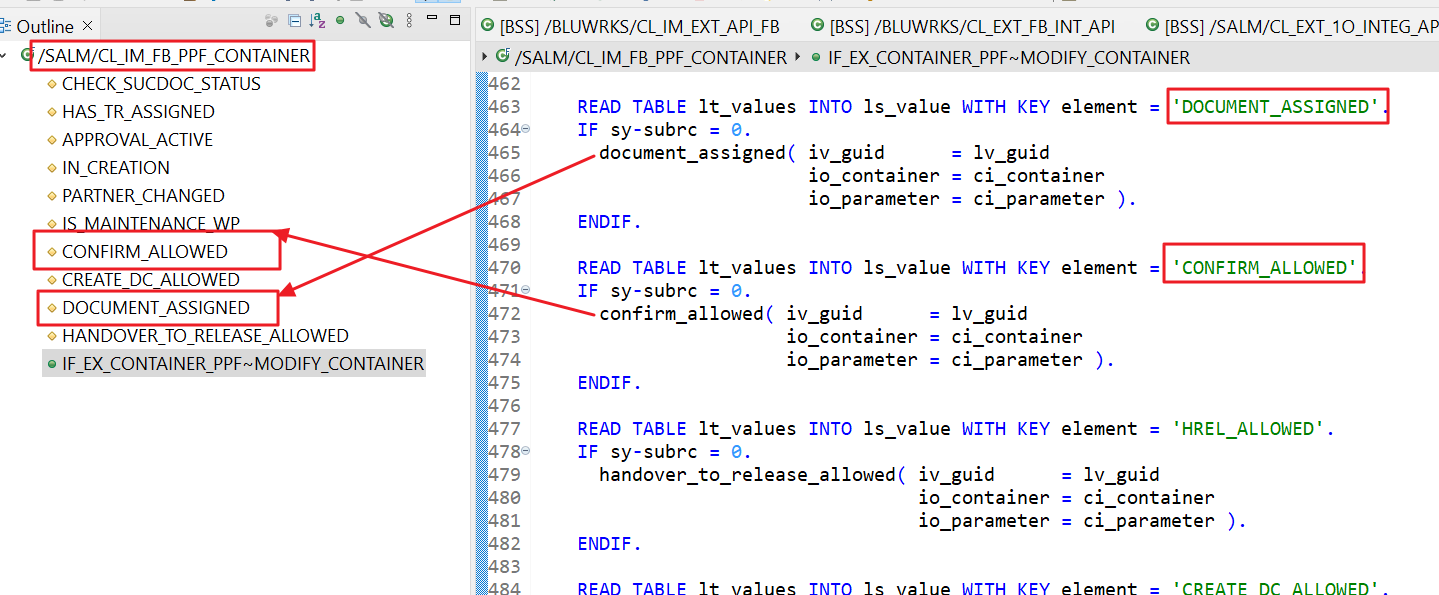Collapse all Outline tree nodes
1439x595 pixels.
pos(294,20)
